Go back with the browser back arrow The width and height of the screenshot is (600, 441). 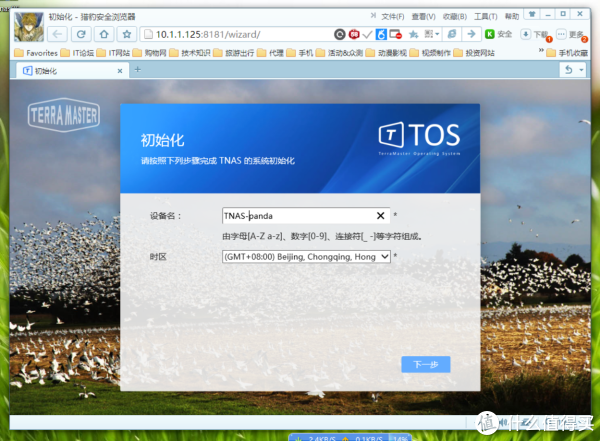tap(57, 34)
